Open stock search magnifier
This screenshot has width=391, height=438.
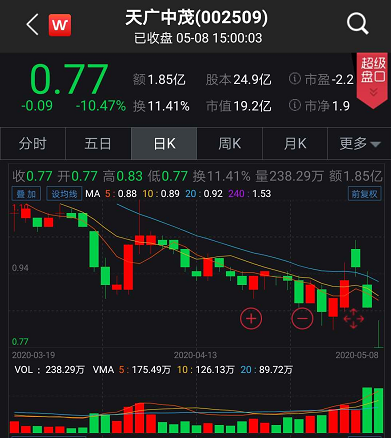(x=357, y=24)
